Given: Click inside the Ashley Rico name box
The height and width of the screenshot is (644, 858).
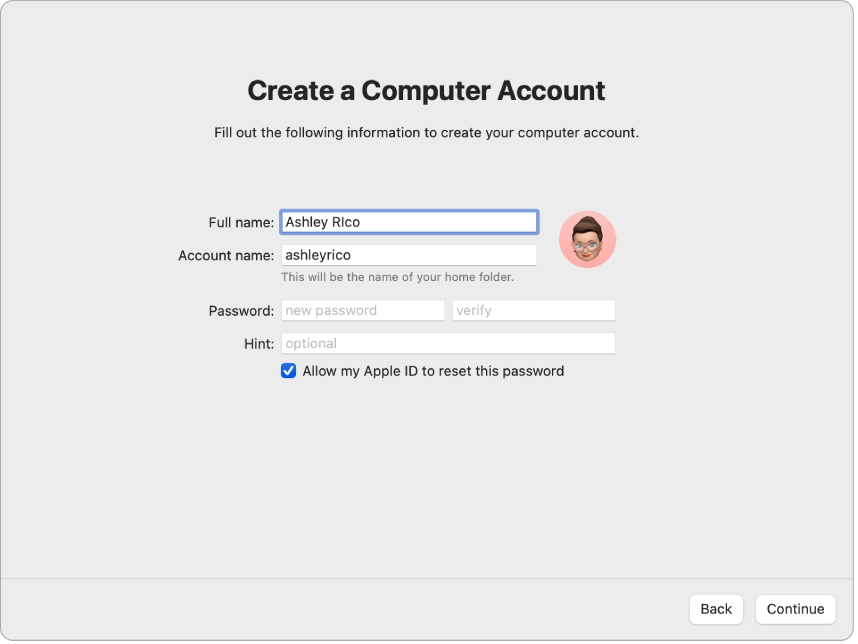Looking at the screenshot, I should coord(409,221).
